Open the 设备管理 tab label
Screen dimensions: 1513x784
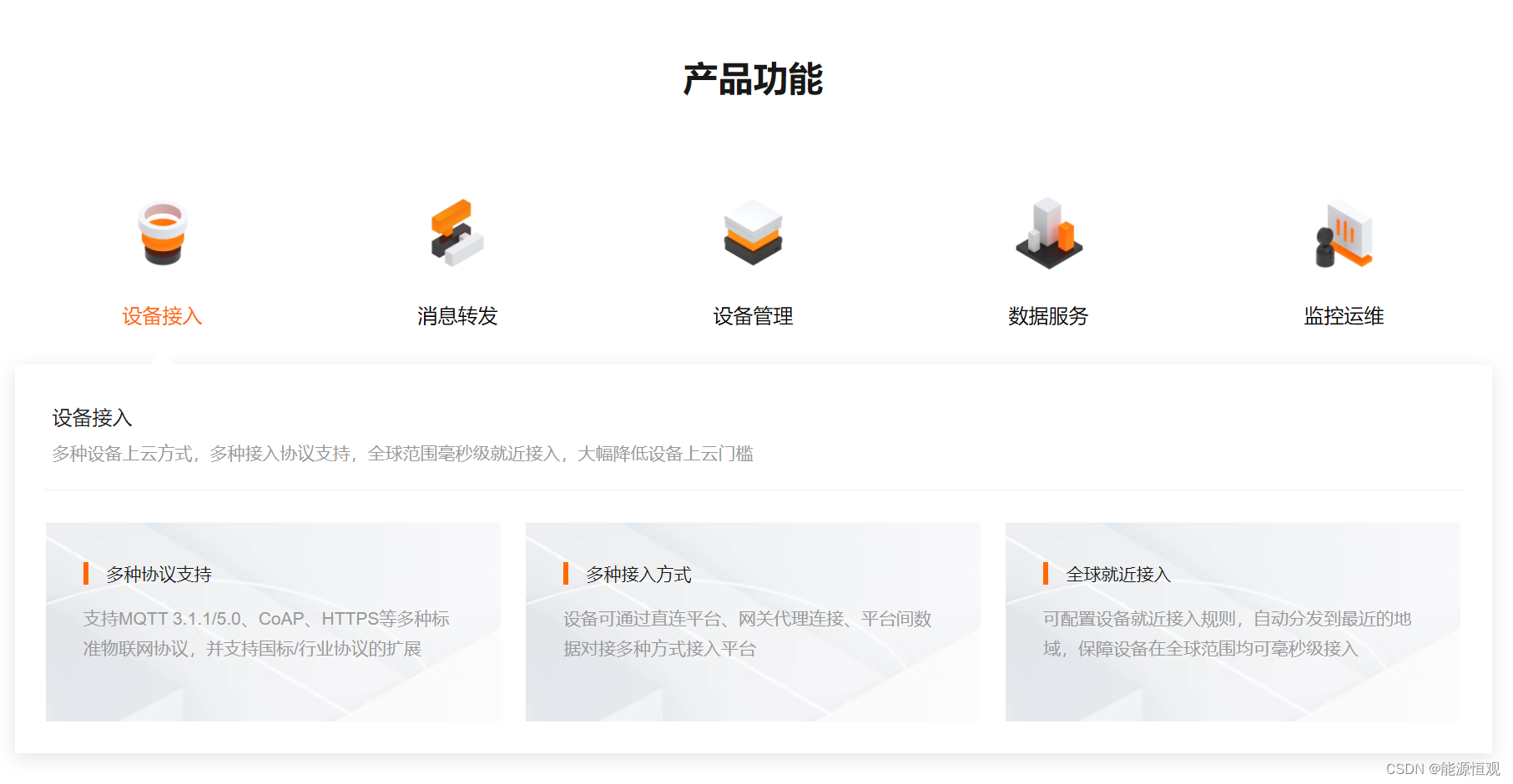[753, 316]
